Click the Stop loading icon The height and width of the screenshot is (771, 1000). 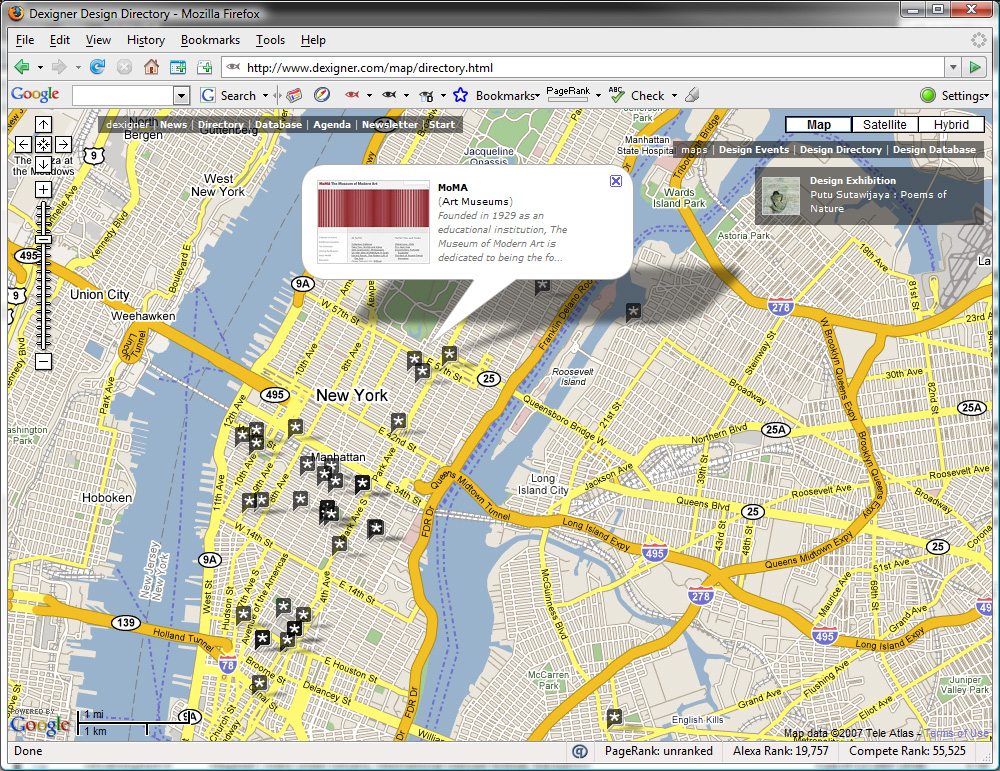[x=124, y=67]
